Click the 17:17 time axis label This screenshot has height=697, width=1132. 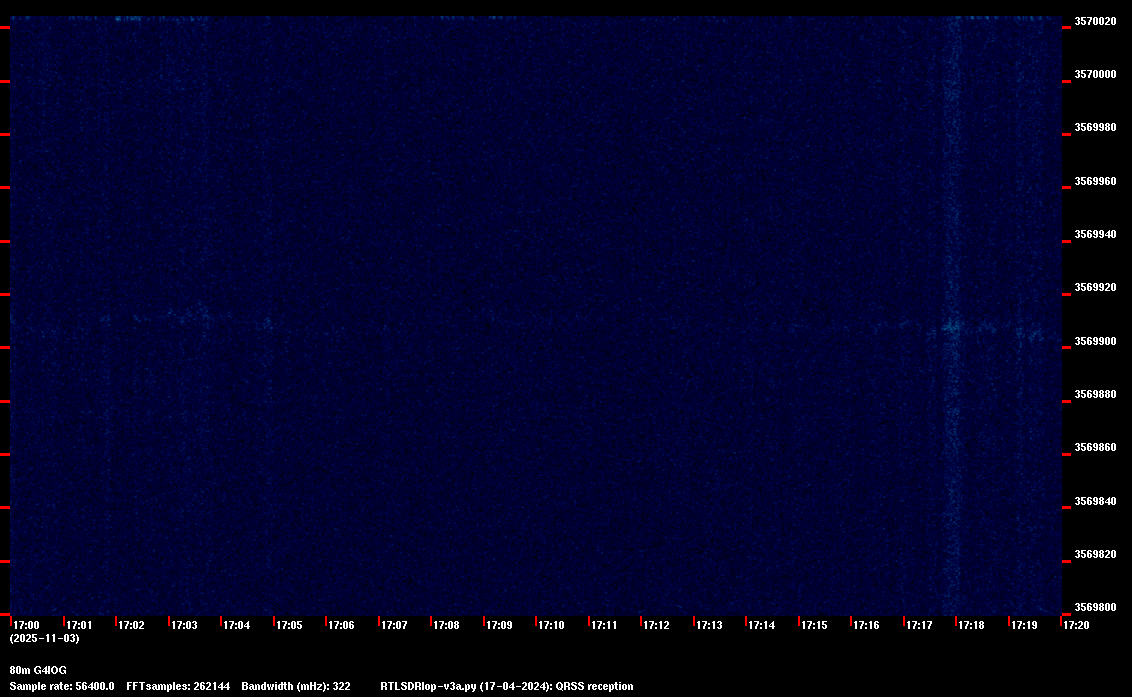pos(919,625)
